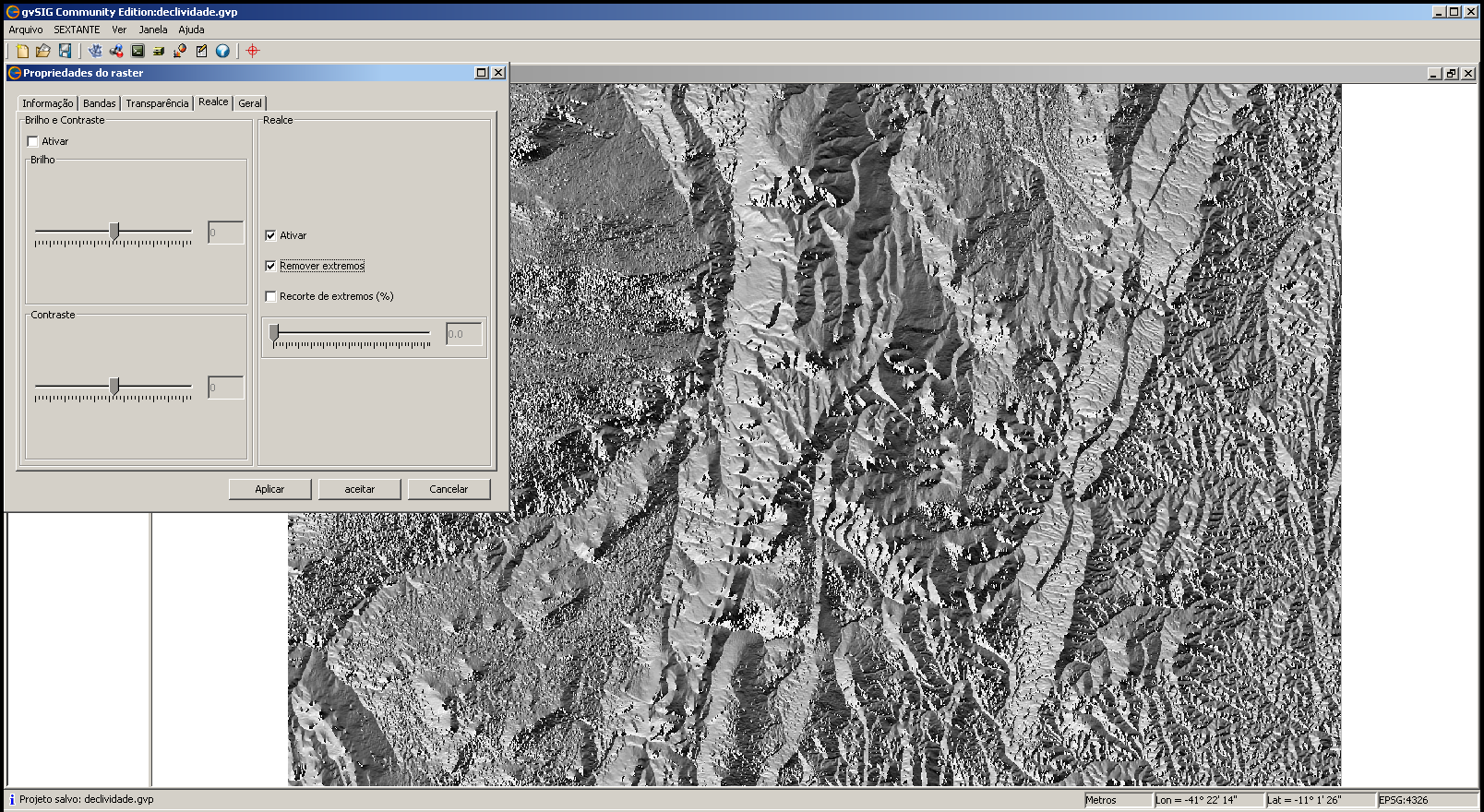The image size is (1484, 812).
Task: Open the SEXTANTE toolbox icon
Action: click(x=95, y=51)
